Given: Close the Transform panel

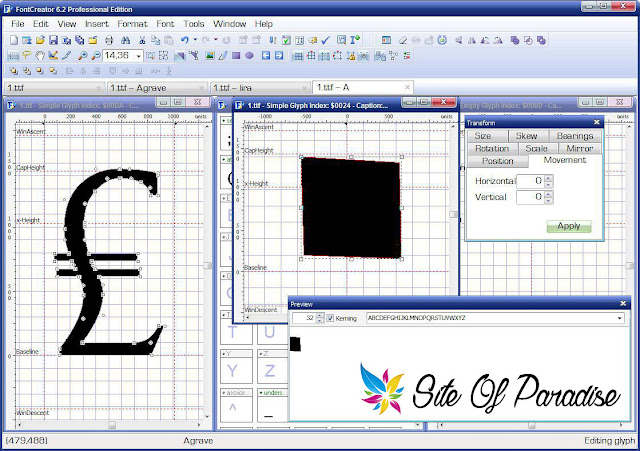Looking at the screenshot, I should coord(597,122).
